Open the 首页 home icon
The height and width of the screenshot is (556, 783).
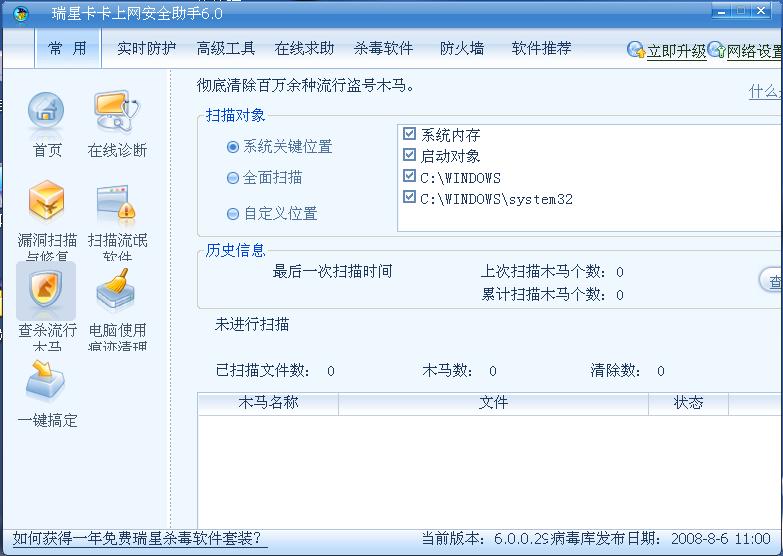tap(46, 115)
